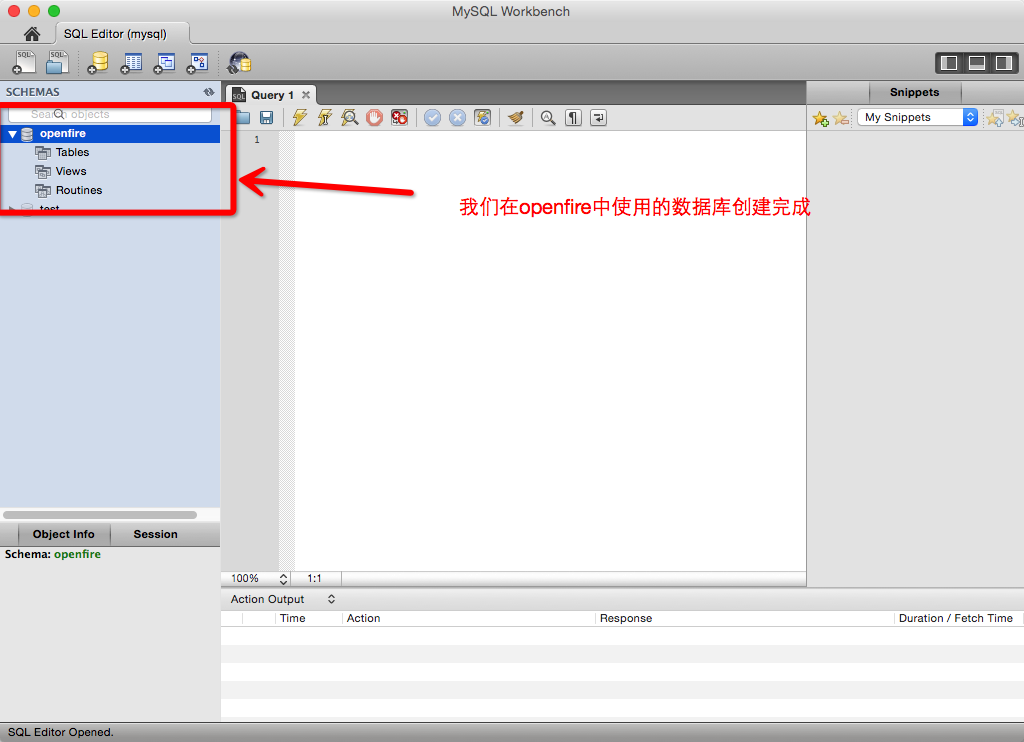Switch to the Session tab
The height and width of the screenshot is (742, 1024).
155,534
